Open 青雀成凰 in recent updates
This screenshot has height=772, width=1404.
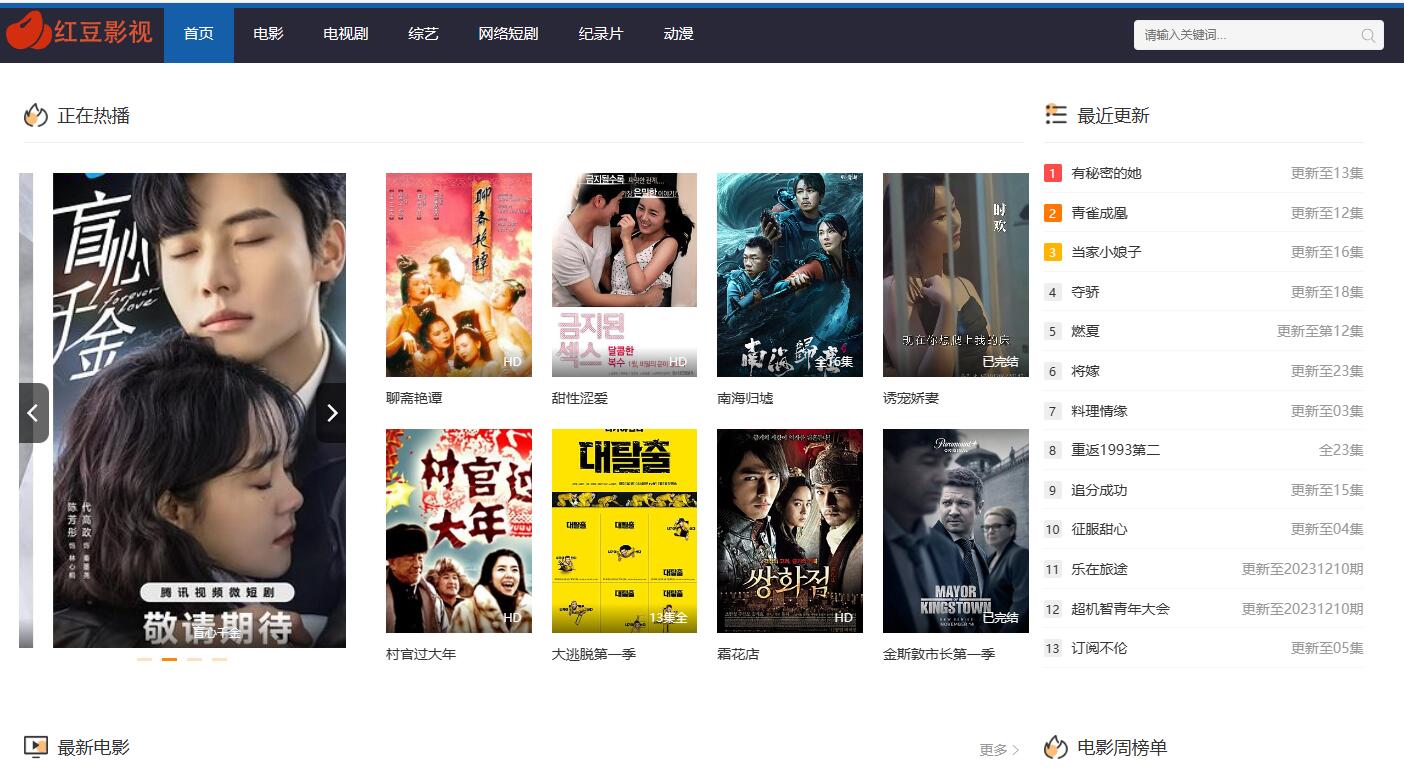pyautogui.click(x=1099, y=213)
